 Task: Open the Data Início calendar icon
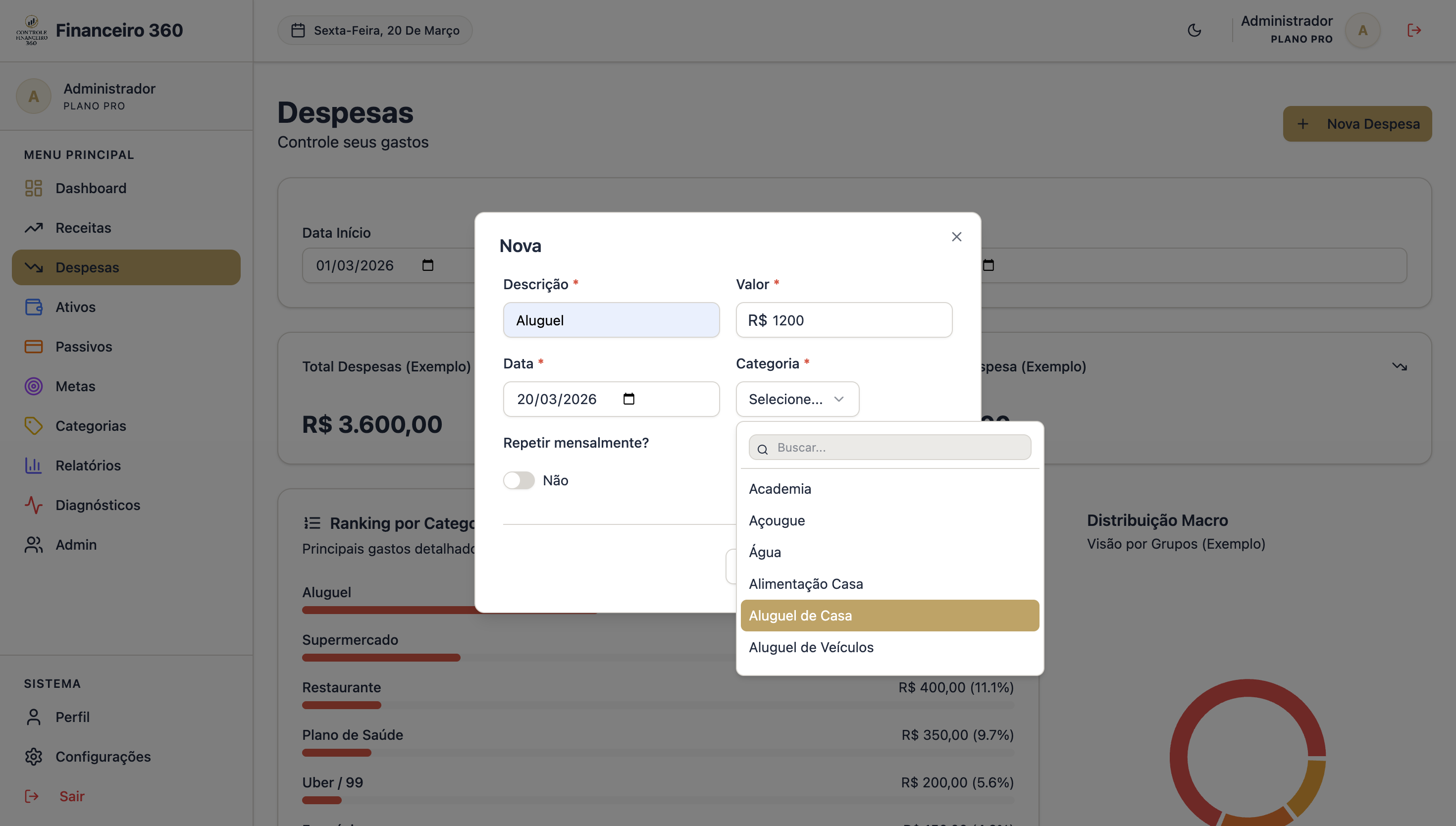tap(428, 265)
